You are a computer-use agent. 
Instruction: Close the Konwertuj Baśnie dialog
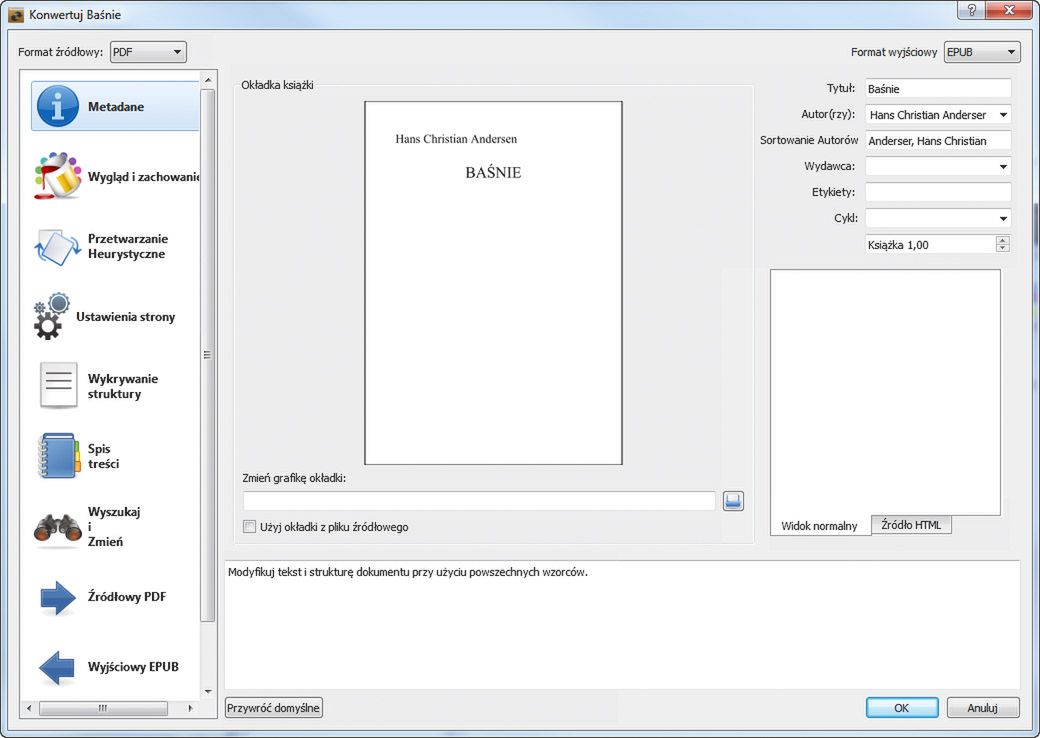(x=1009, y=10)
